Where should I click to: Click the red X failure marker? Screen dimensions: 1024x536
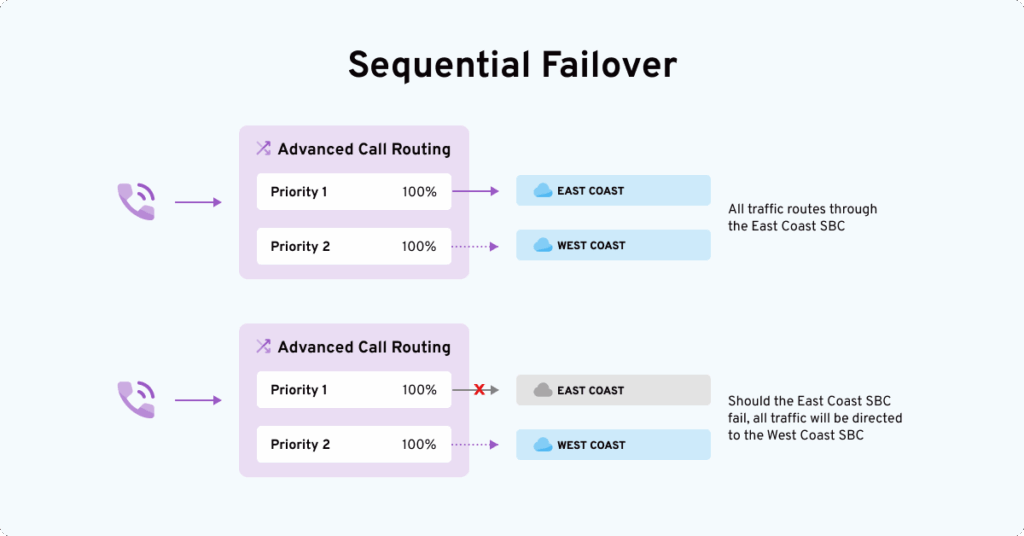(479, 389)
